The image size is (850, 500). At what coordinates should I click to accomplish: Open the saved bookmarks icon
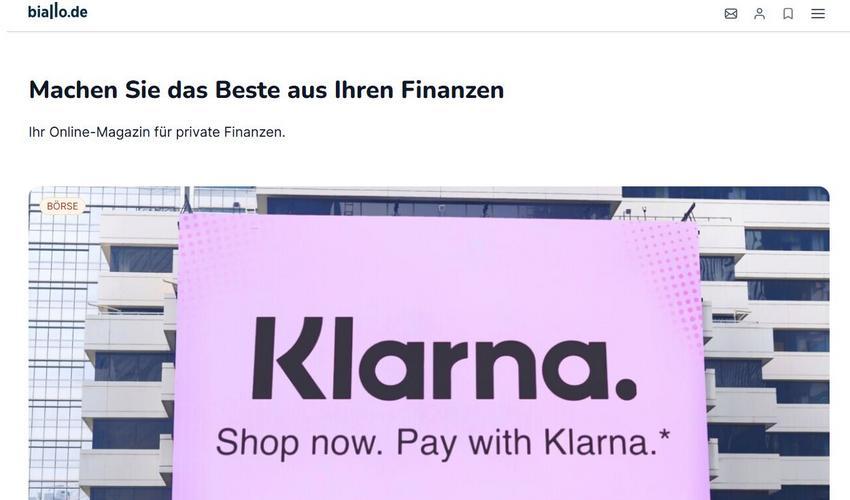pyautogui.click(x=788, y=14)
